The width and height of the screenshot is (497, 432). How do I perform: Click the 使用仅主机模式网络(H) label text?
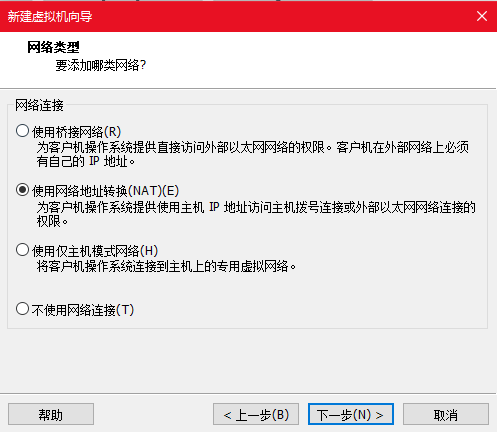pos(95,251)
